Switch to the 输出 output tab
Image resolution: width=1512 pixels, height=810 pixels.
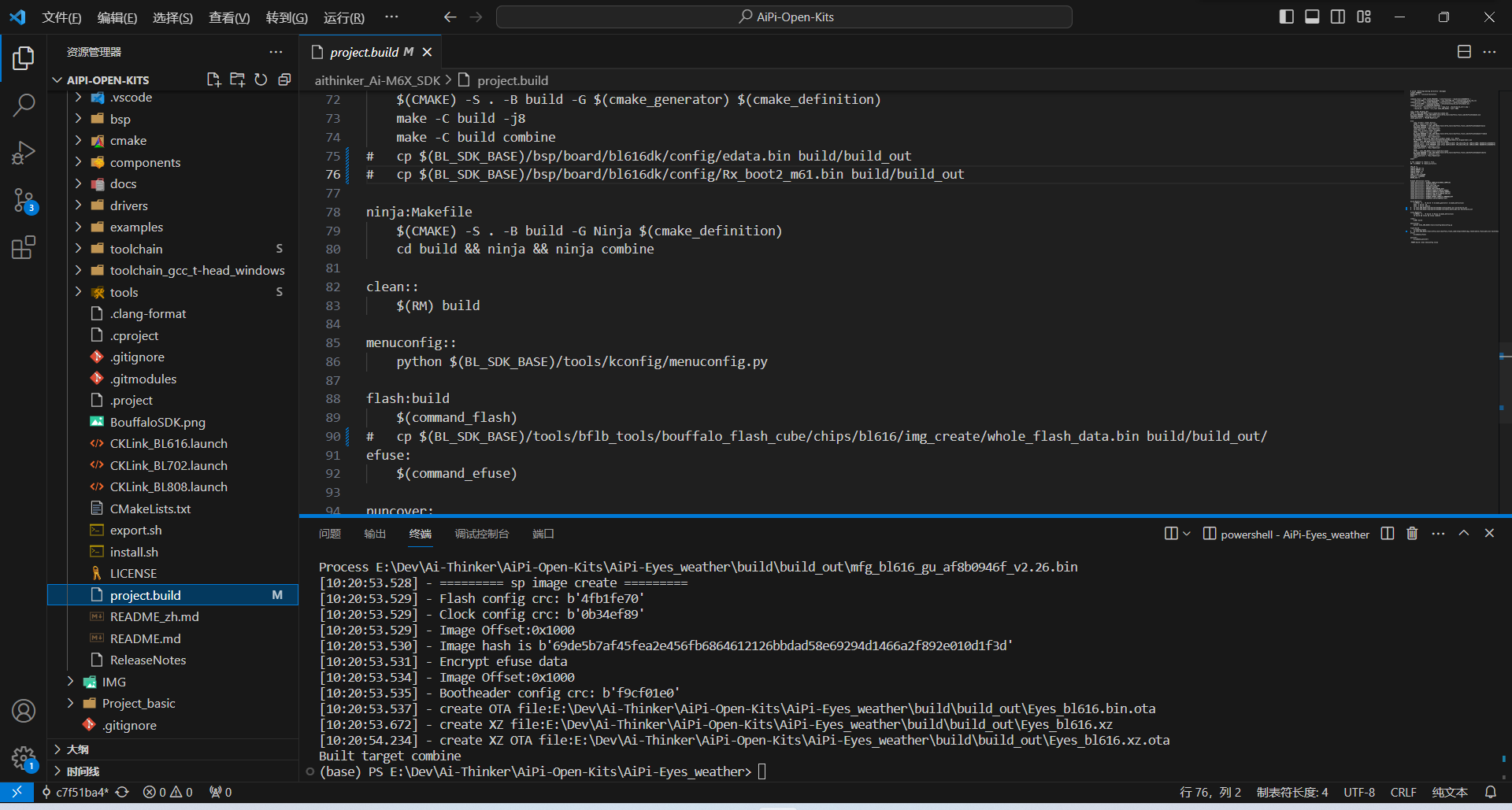[375, 534]
